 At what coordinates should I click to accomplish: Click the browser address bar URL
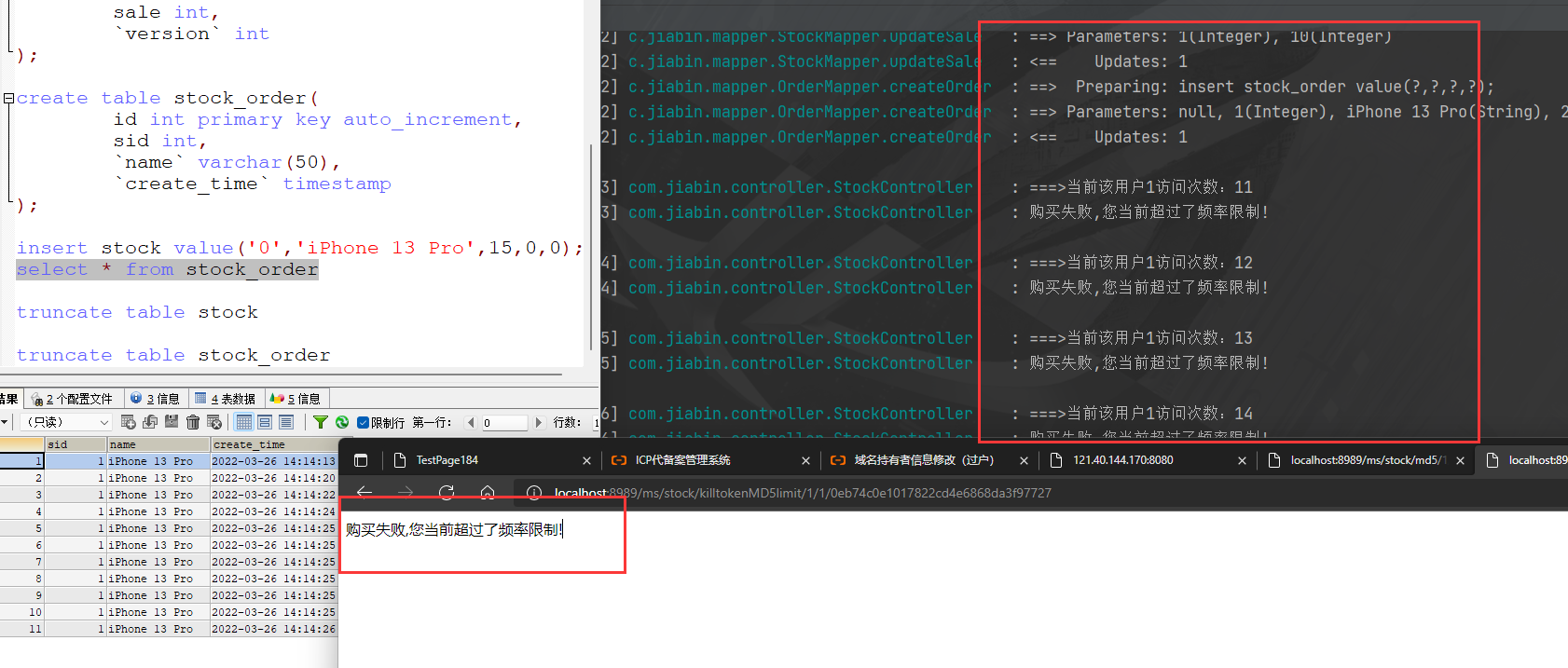802,492
